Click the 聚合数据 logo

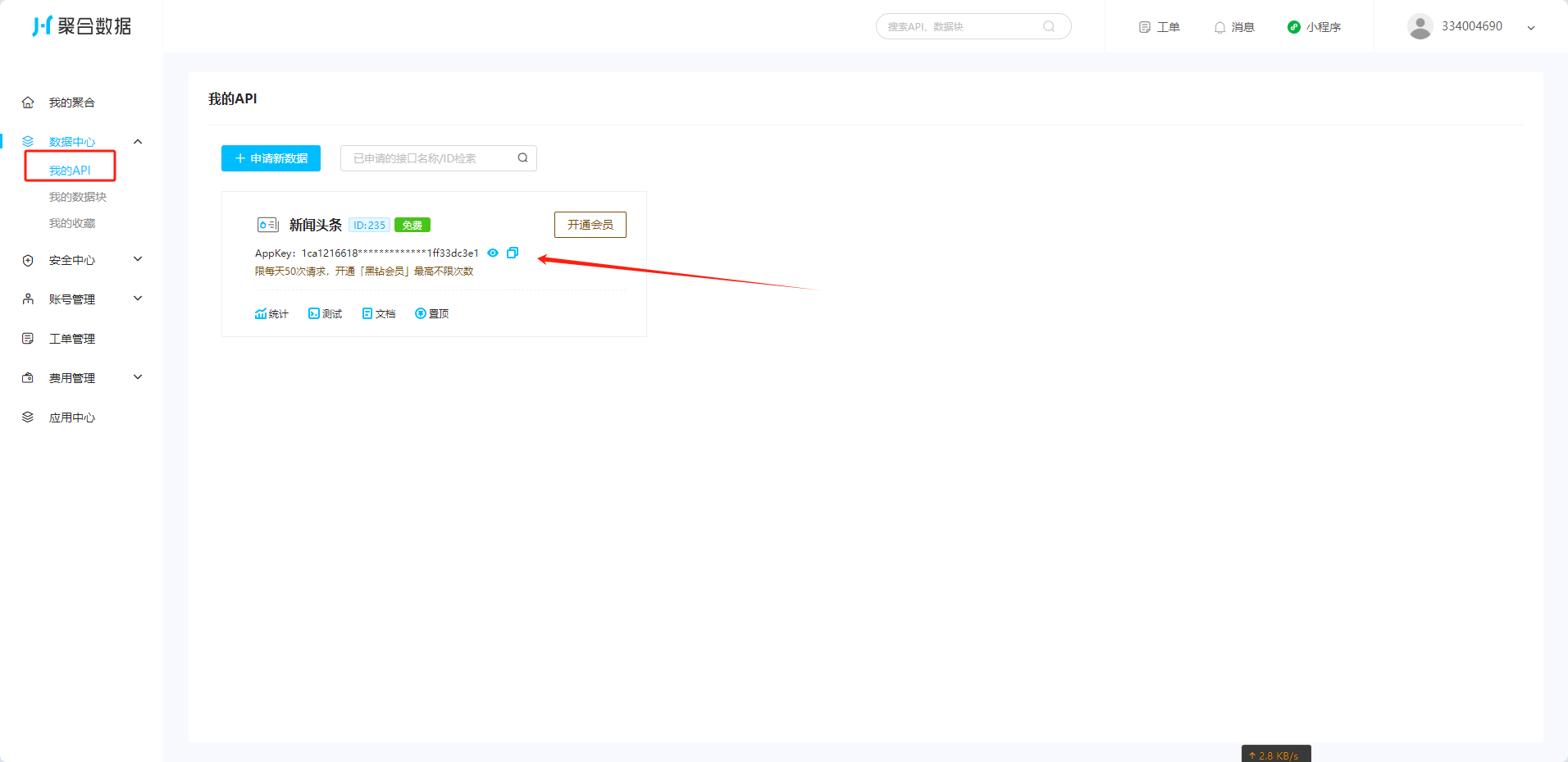click(x=81, y=26)
